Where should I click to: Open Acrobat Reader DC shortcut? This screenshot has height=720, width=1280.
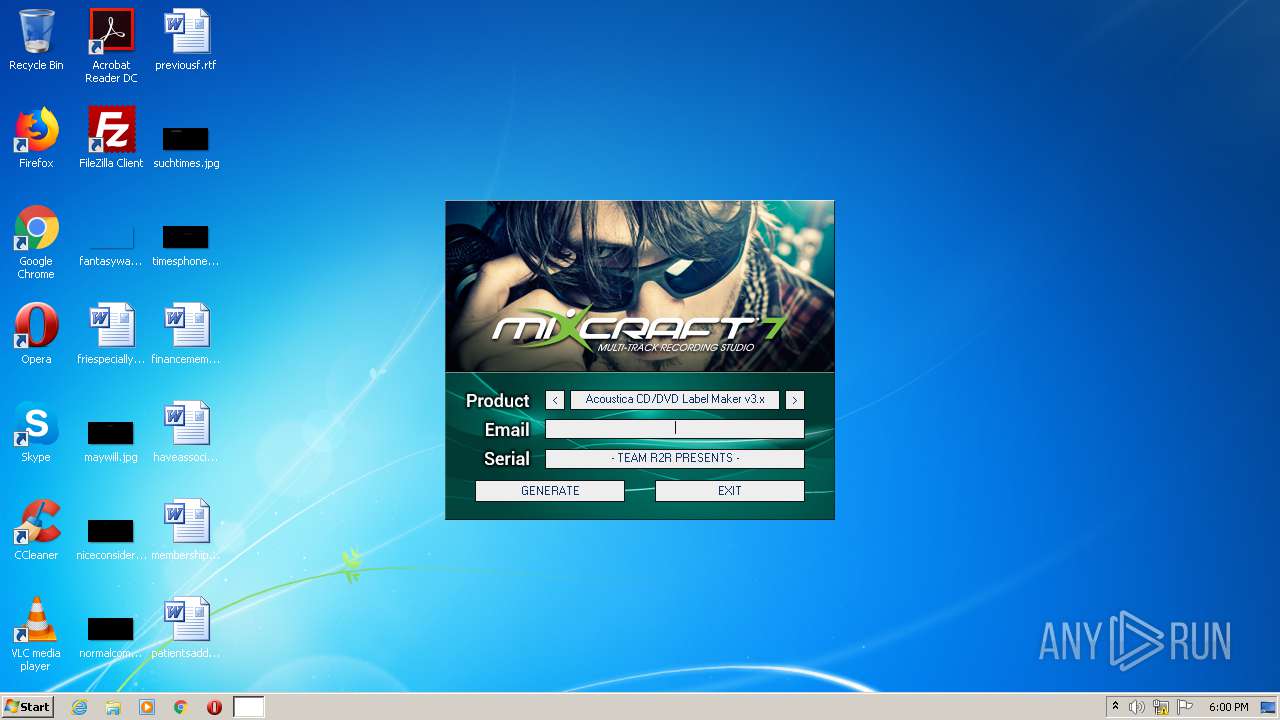(111, 46)
